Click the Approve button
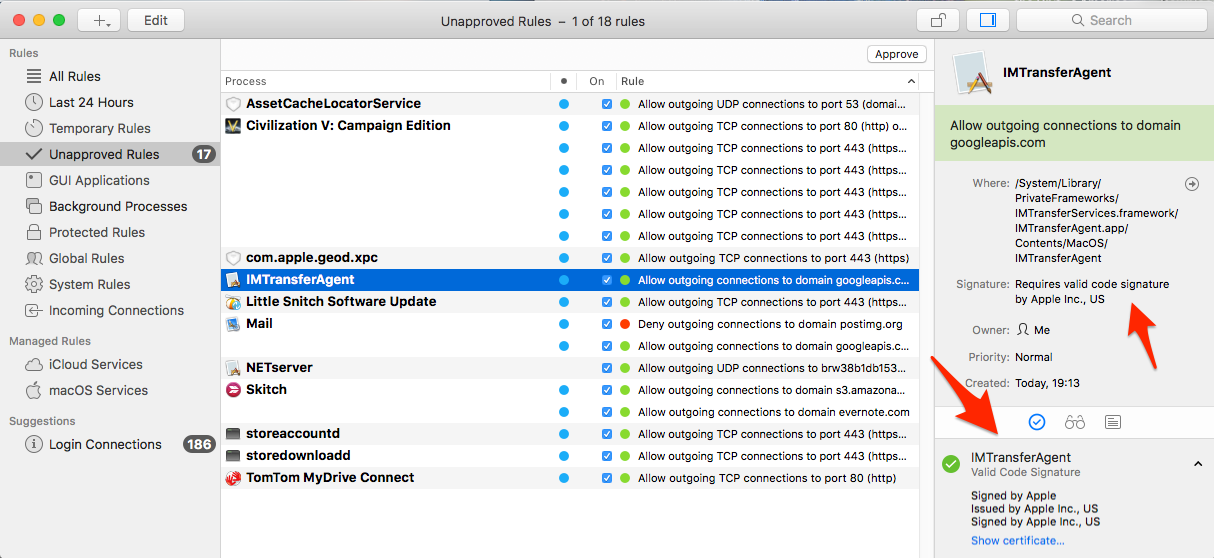The image size is (1214, 558). click(897, 54)
